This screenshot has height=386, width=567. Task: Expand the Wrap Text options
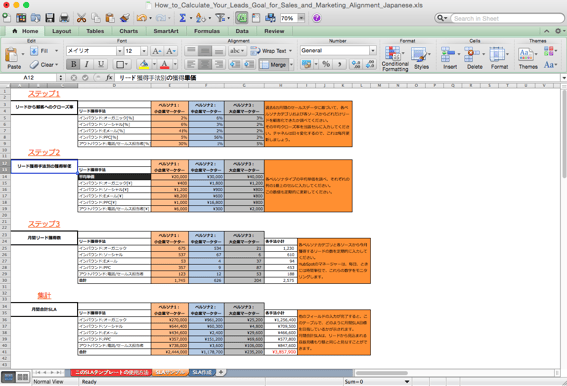click(290, 51)
